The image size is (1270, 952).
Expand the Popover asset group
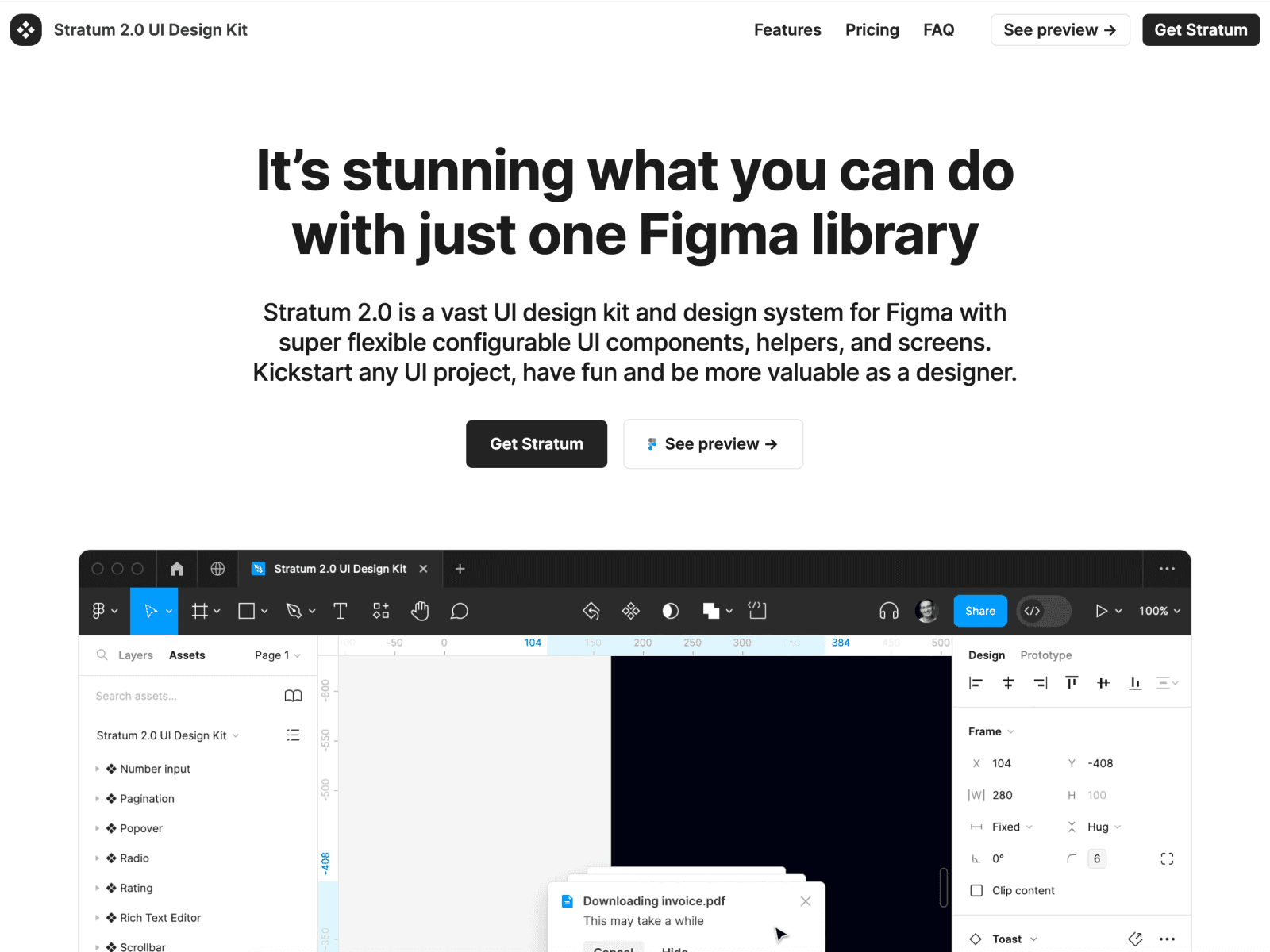(98, 828)
